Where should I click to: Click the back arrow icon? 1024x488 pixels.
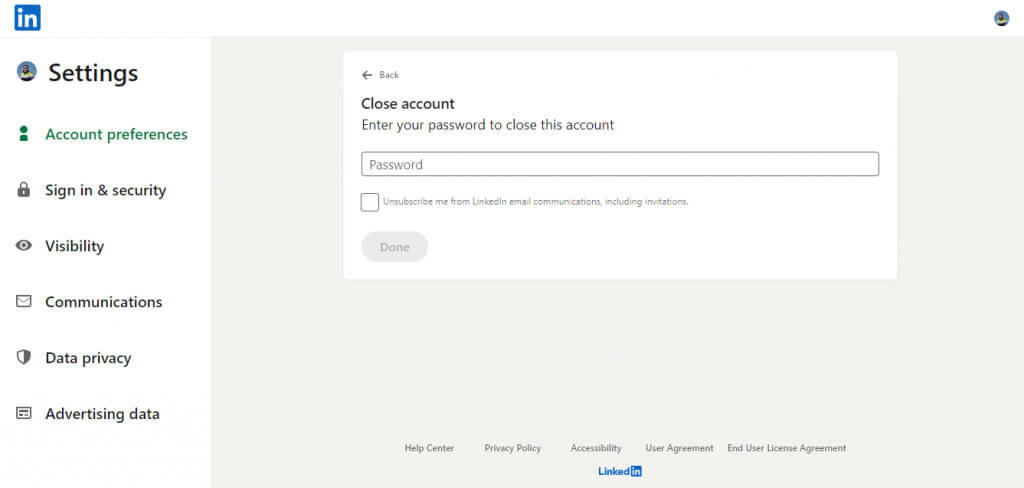(367, 75)
